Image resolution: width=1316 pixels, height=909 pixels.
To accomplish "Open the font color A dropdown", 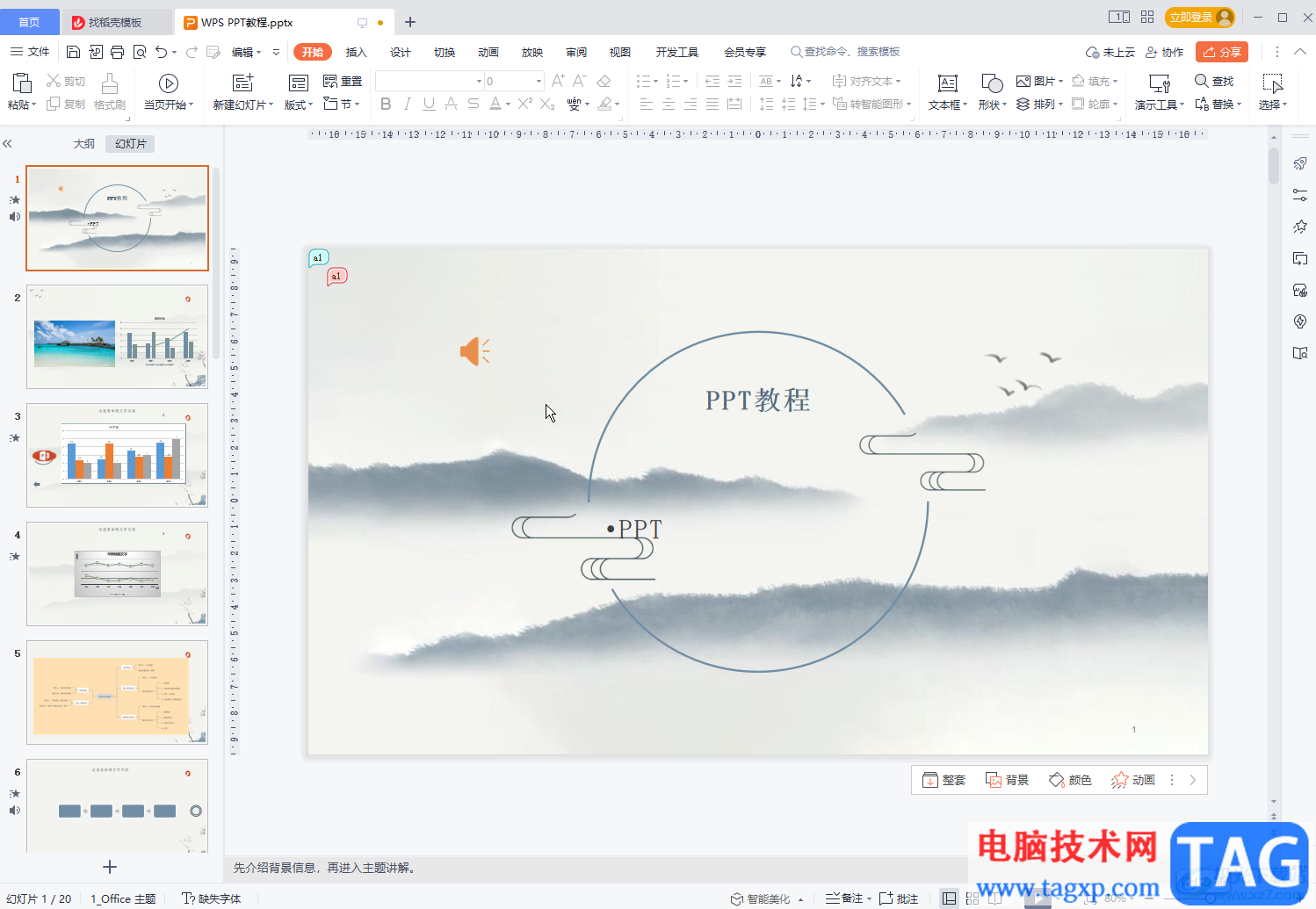I will (508, 104).
